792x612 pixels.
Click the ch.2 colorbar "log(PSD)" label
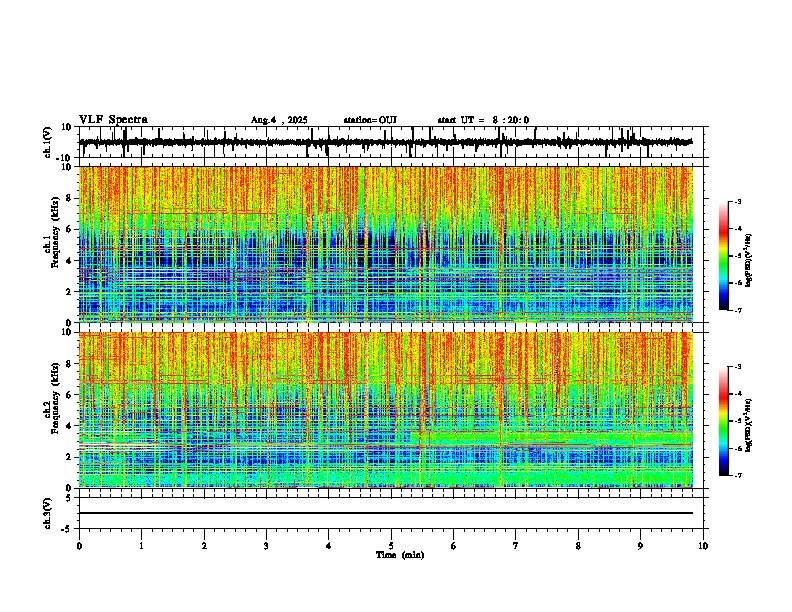749,425
